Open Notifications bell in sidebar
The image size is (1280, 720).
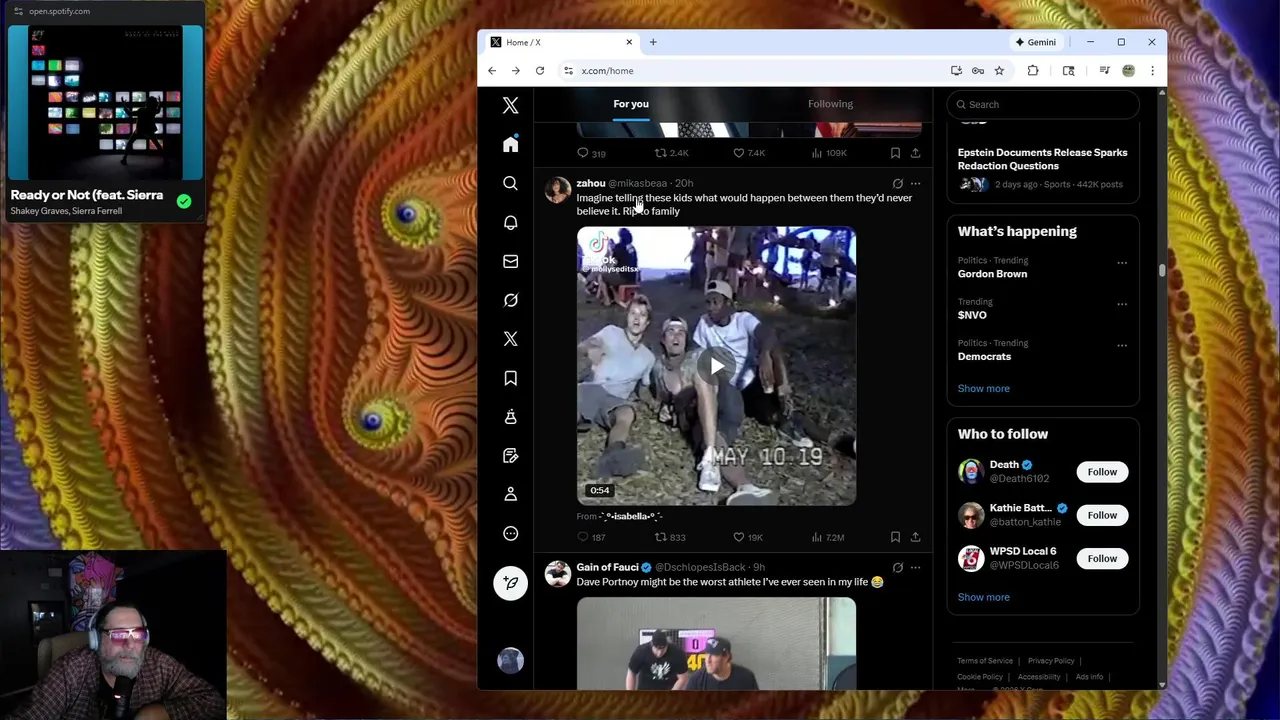click(x=510, y=222)
